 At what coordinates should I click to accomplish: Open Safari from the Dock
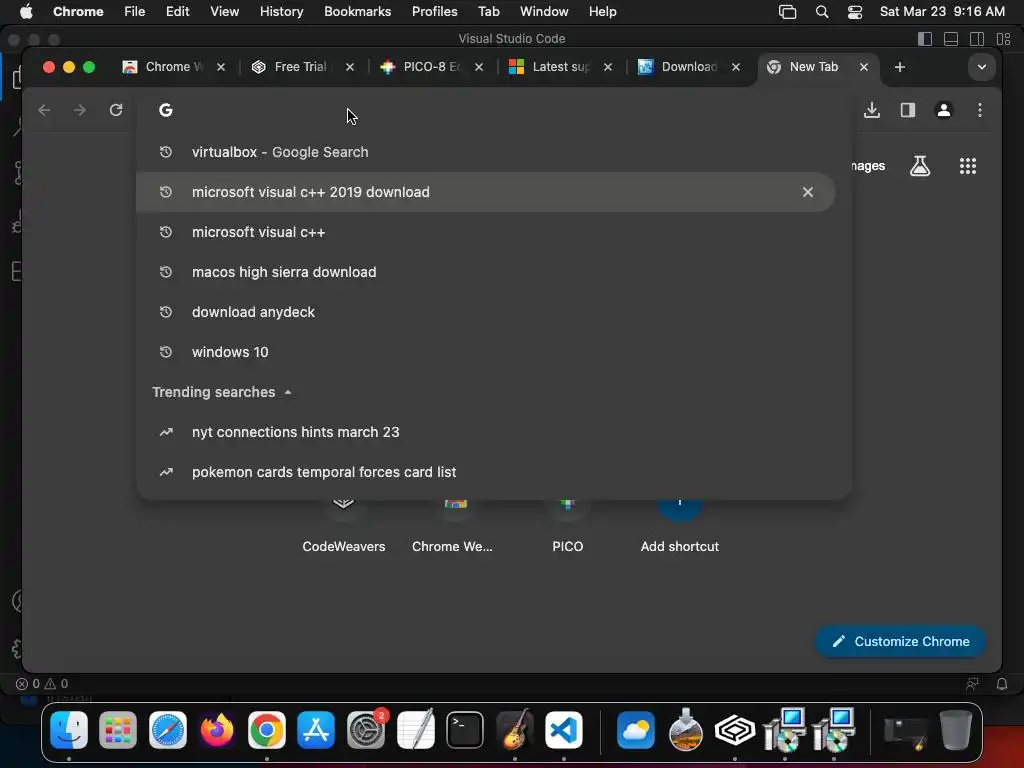(168, 730)
